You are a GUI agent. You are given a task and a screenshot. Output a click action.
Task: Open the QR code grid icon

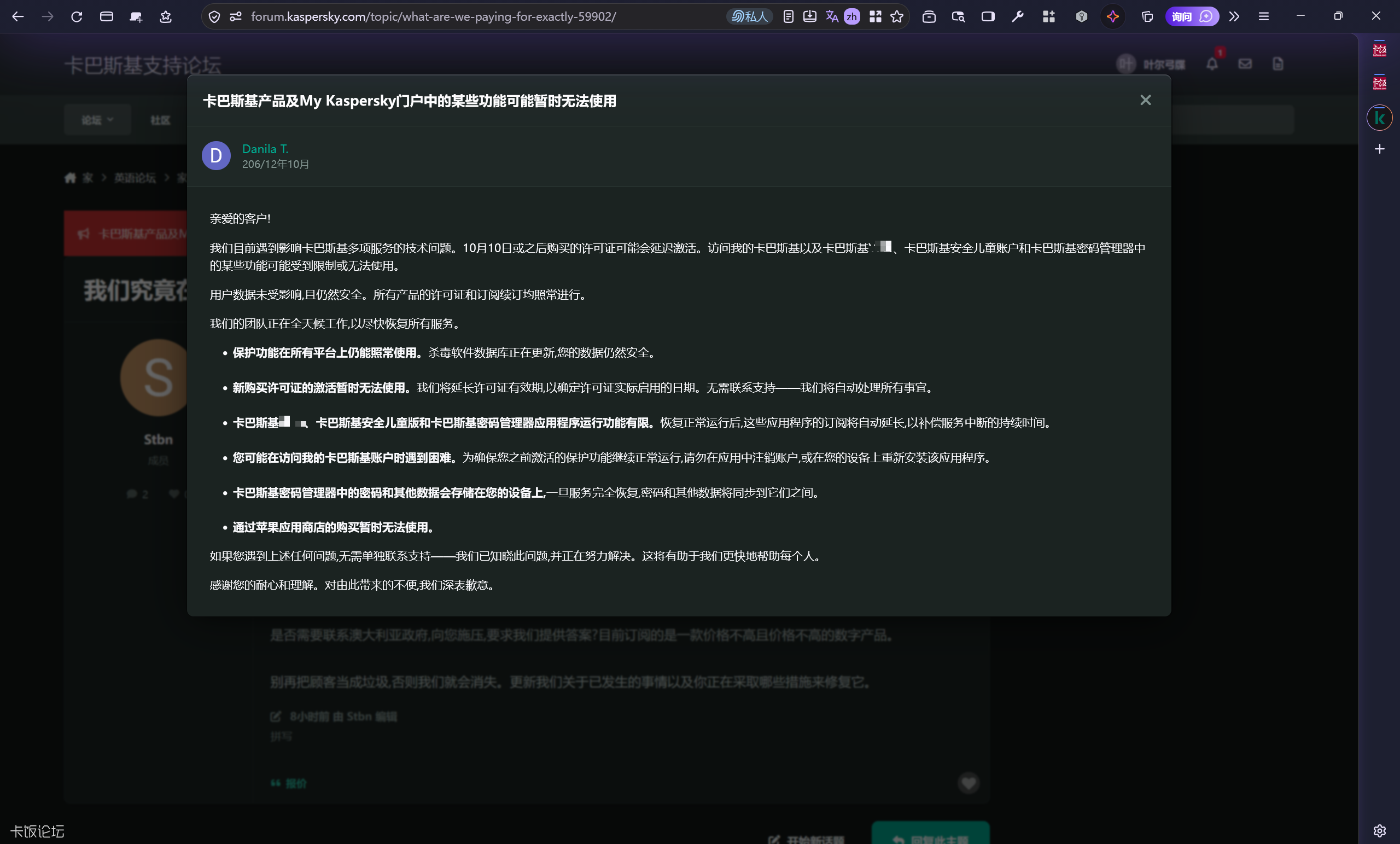pyautogui.click(x=876, y=16)
